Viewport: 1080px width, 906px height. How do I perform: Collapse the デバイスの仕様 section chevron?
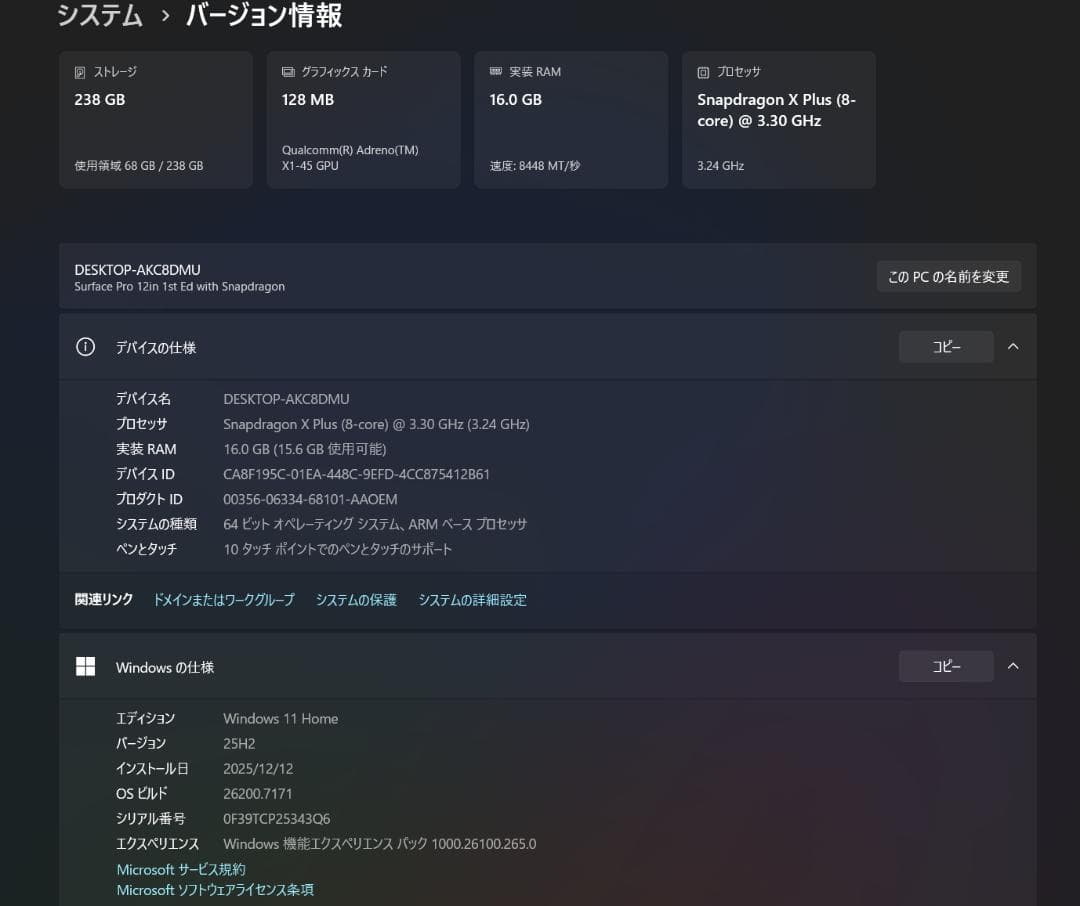coord(1013,346)
